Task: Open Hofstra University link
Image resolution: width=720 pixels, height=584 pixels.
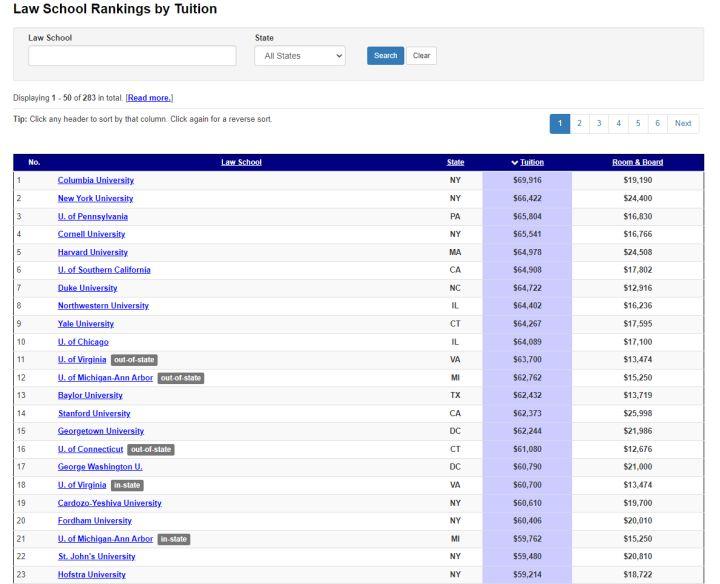Action: pyautogui.click(x=91, y=575)
